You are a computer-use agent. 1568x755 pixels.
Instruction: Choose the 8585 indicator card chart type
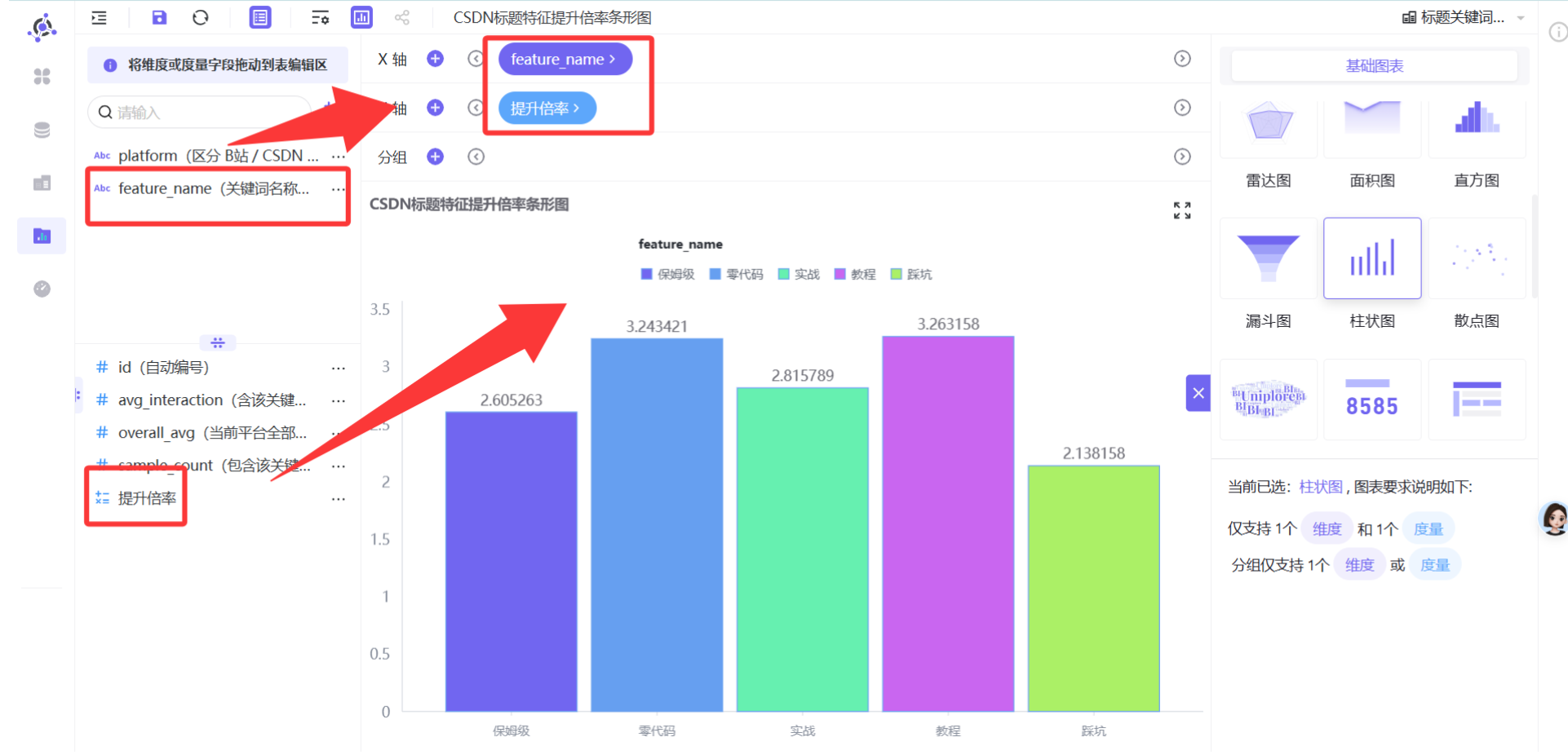tap(1372, 400)
